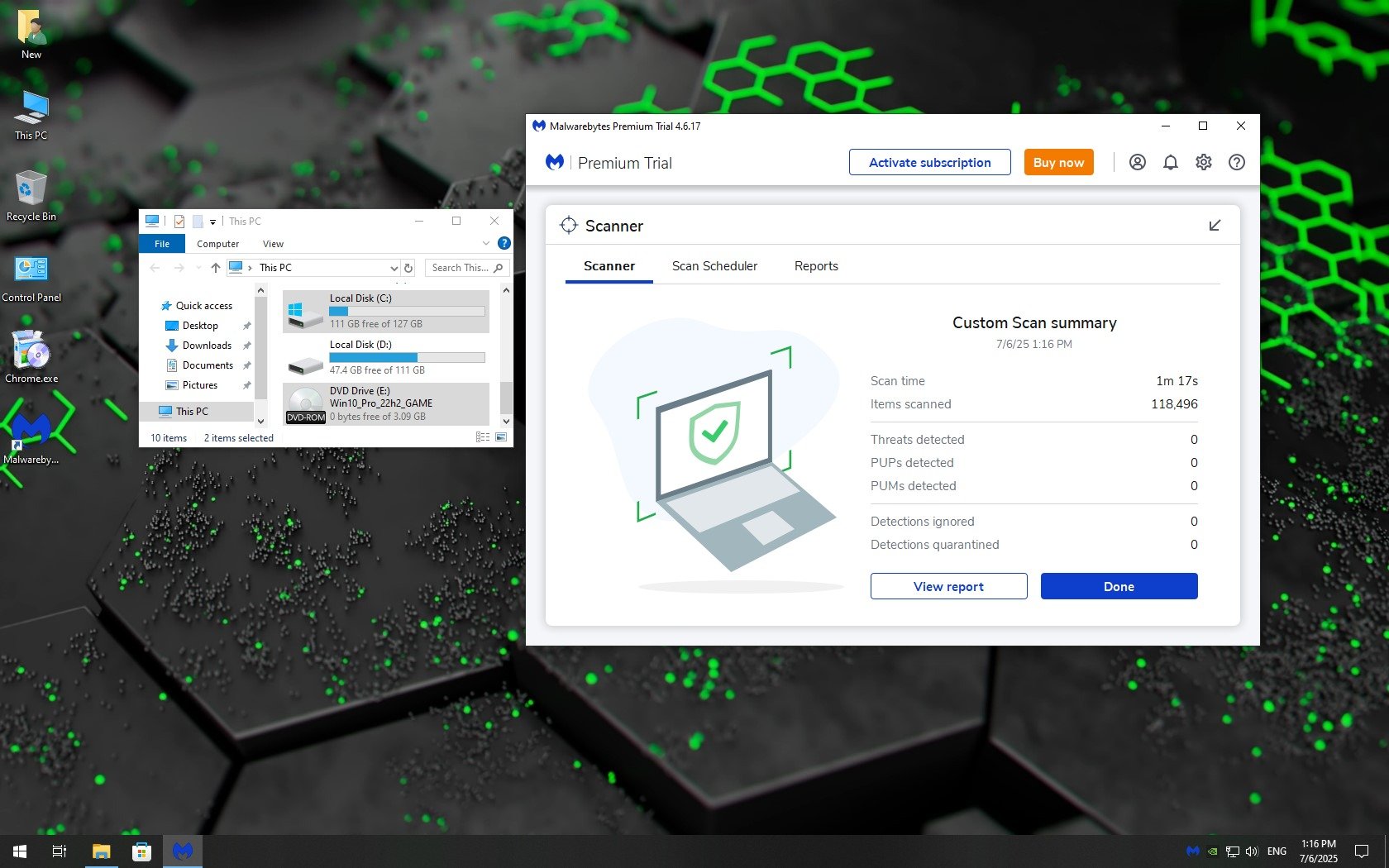Image resolution: width=1389 pixels, height=868 pixels.
Task: Open the Computer ribbon tab
Action: [218, 244]
